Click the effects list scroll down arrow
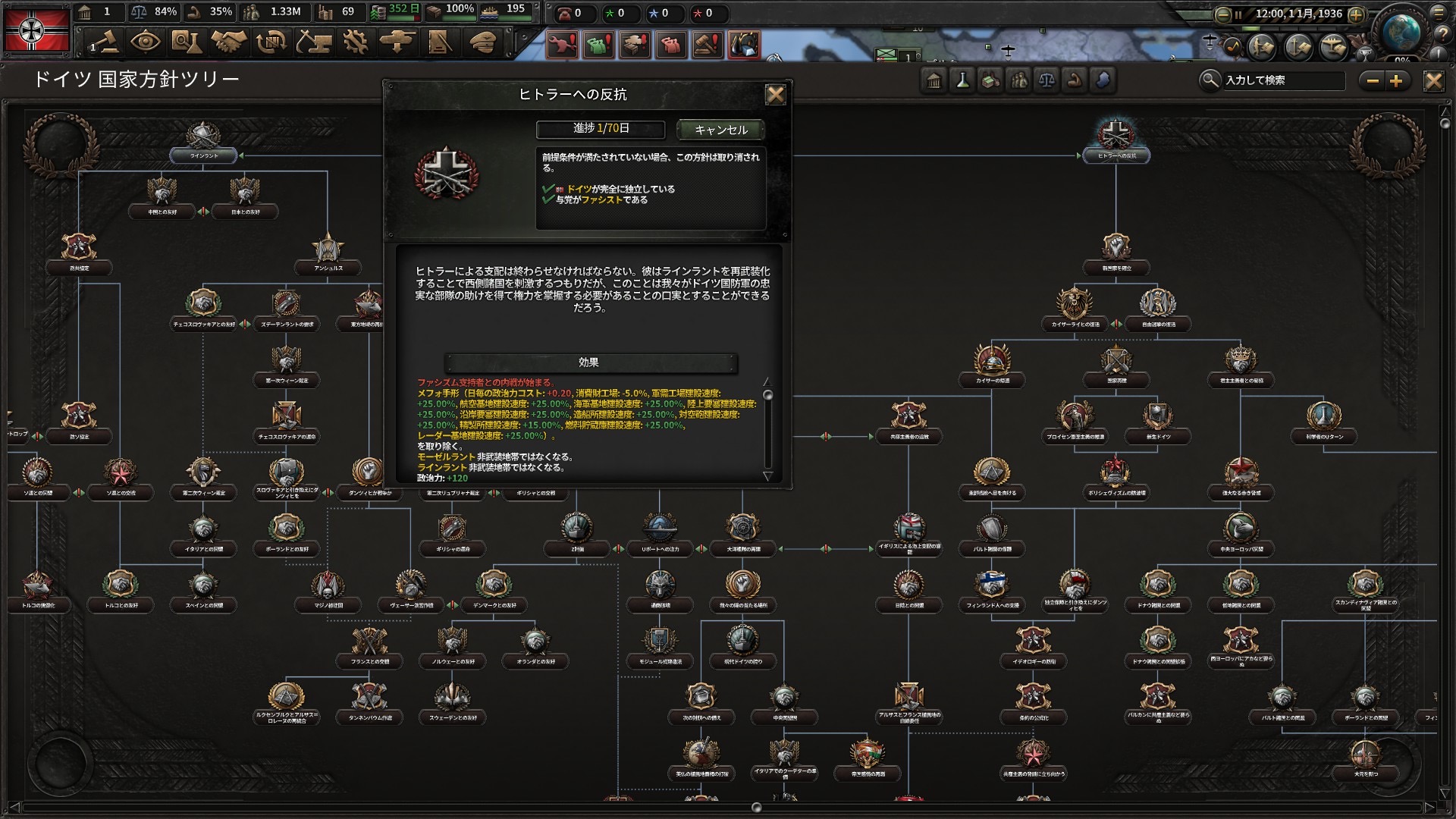1456x819 pixels. pyautogui.click(x=767, y=476)
